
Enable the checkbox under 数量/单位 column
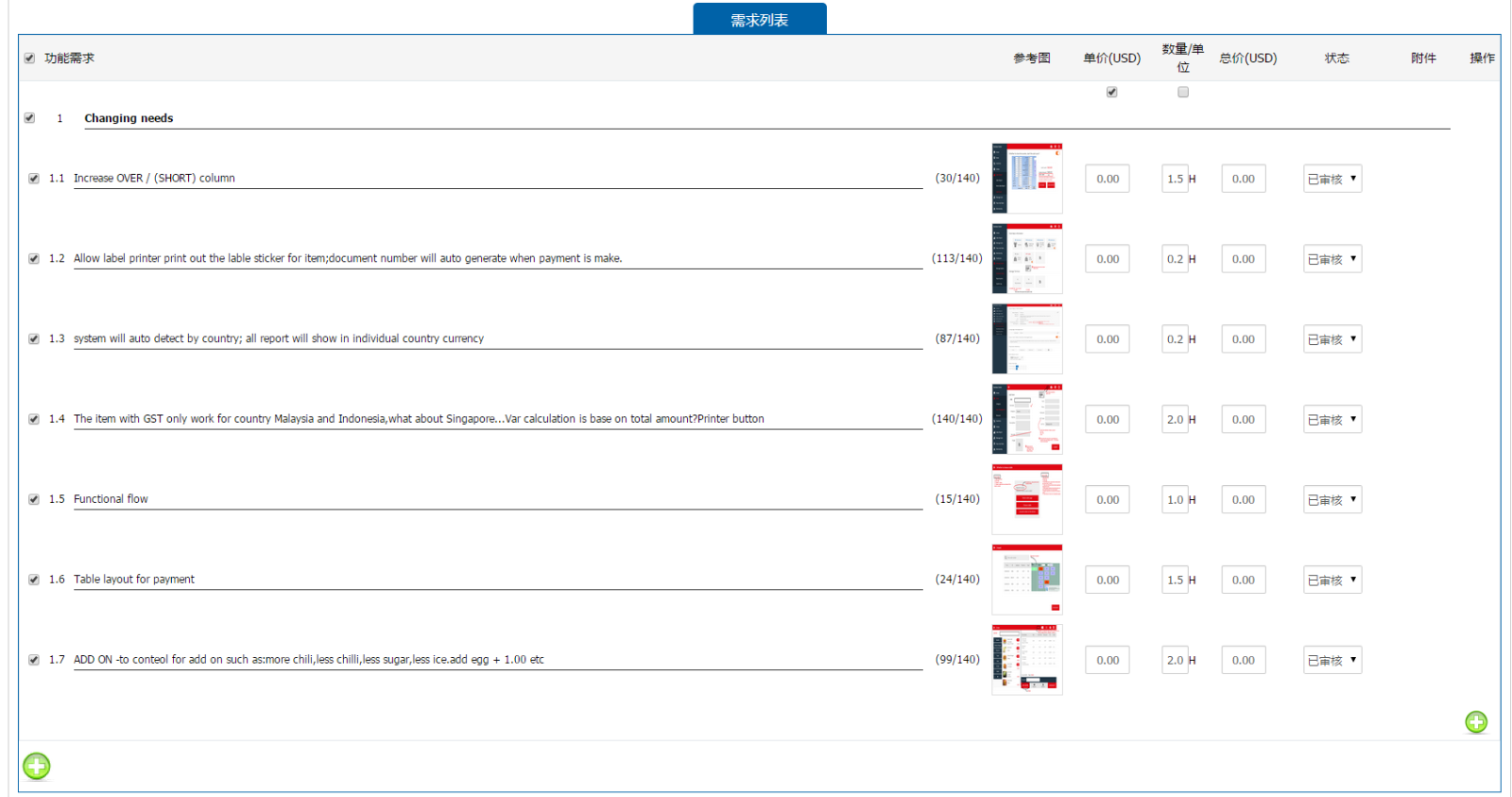(1182, 93)
